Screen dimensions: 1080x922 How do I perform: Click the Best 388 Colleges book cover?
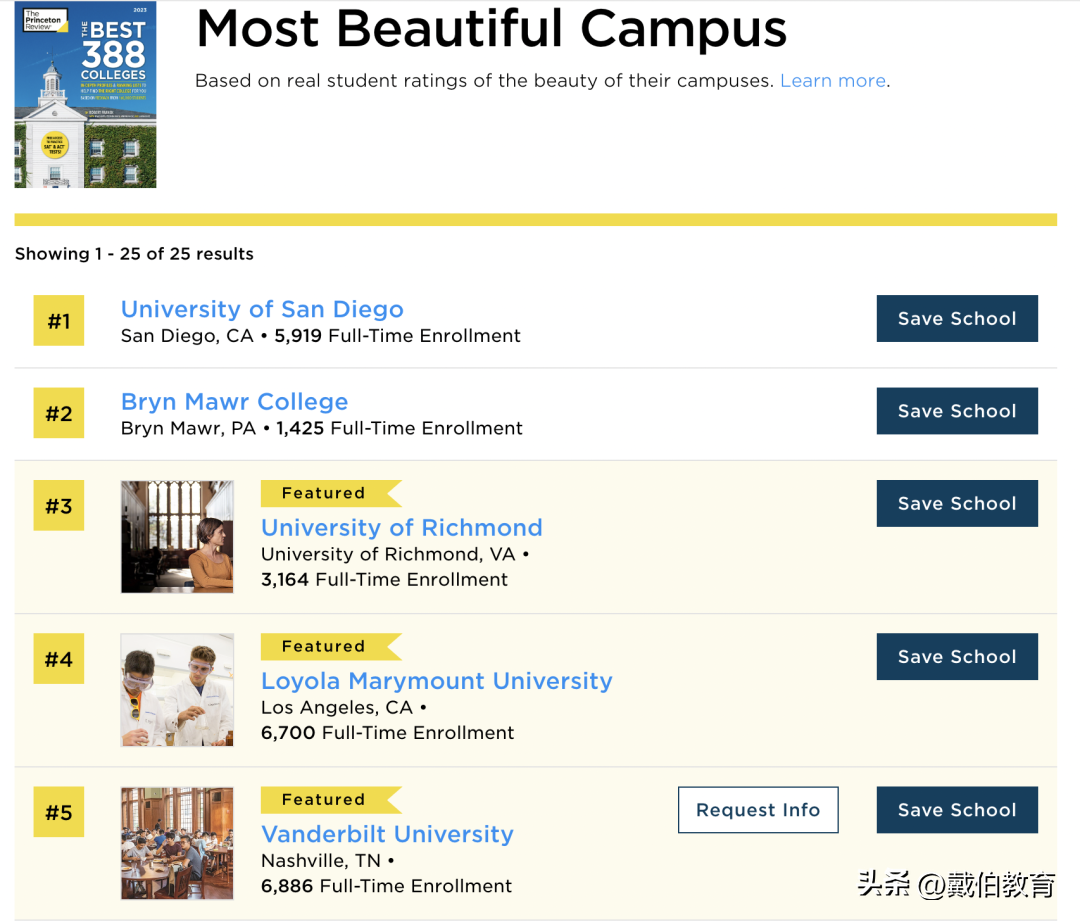(x=85, y=94)
